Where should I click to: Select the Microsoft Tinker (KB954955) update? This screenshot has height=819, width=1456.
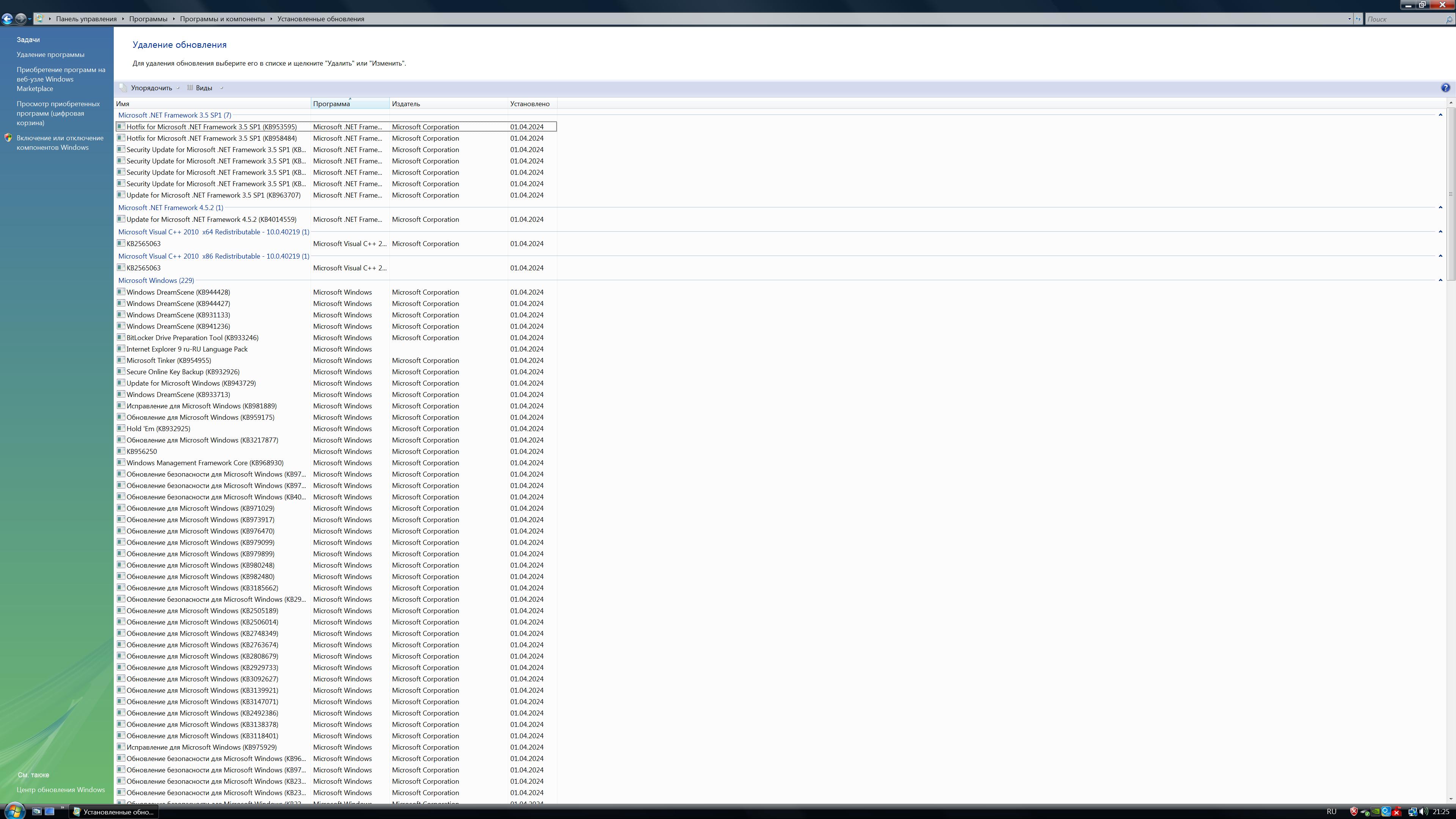point(168,360)
